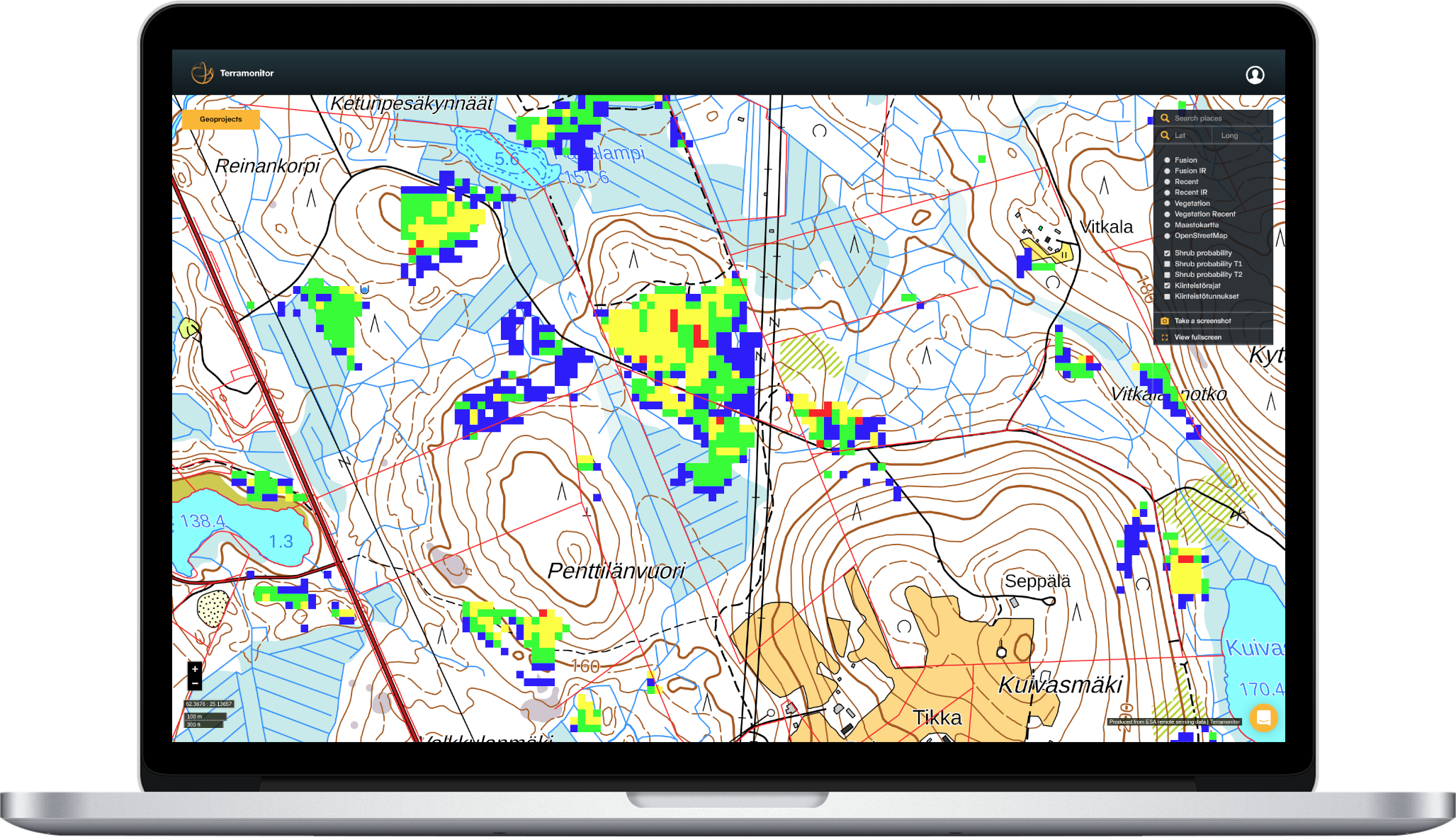Click the Seppälä place label
This screenshot has height=837, width=1456.
click(x=1037, y=581)
